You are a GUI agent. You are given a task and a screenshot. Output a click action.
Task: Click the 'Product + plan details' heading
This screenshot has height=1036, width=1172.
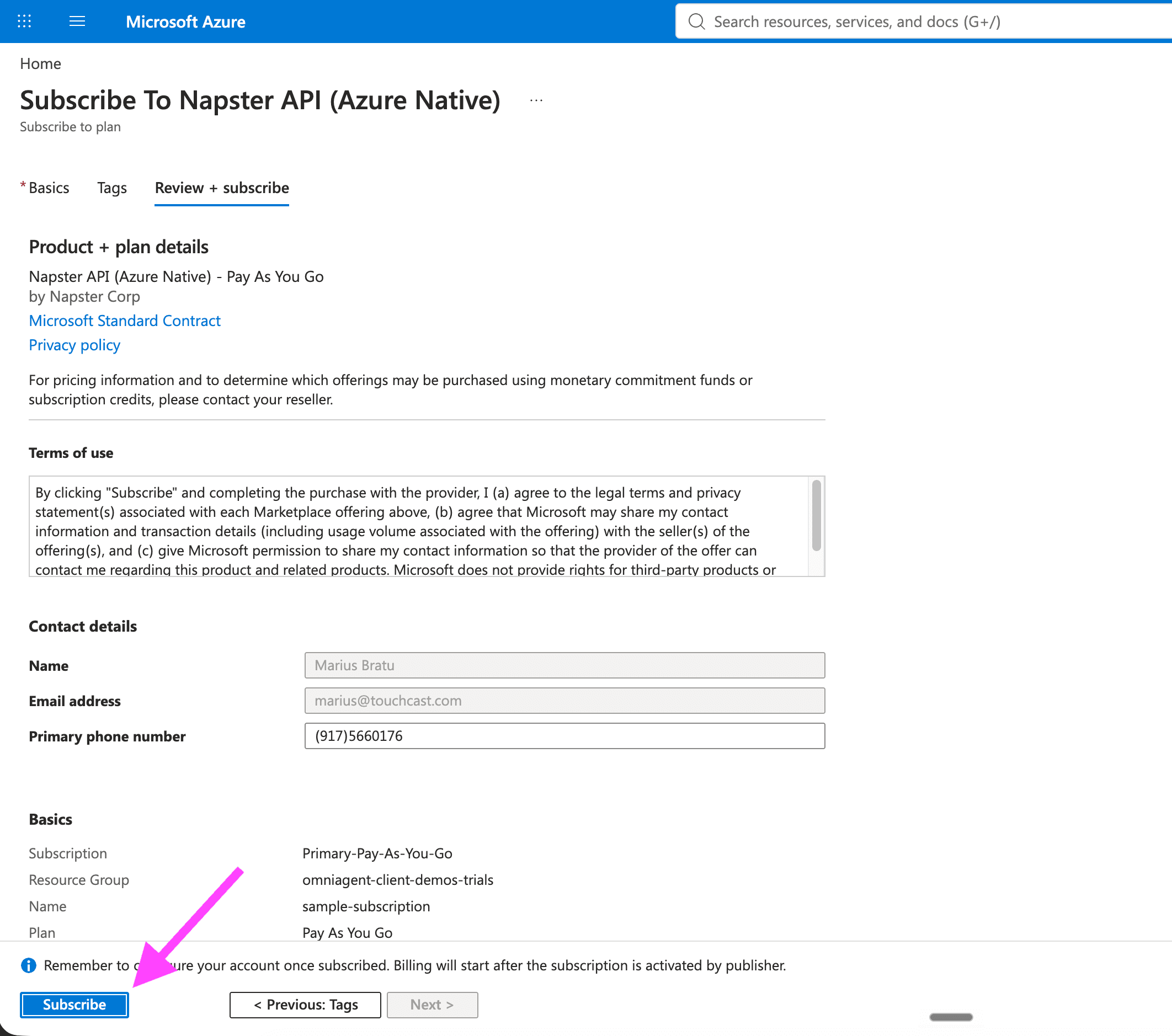pyautogui.click(x=119, y=247)
